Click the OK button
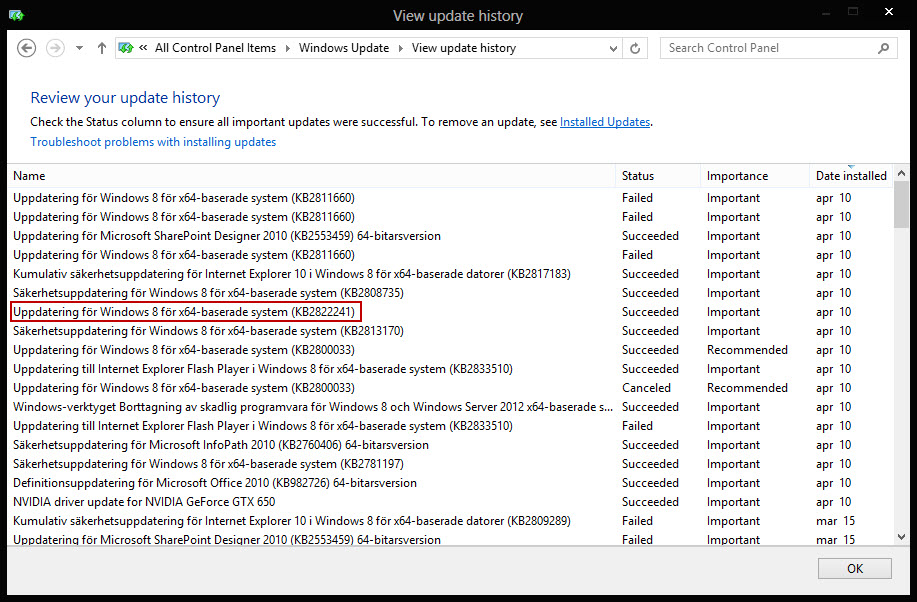Viewport: 917px width, 602px height. (854, 569)
